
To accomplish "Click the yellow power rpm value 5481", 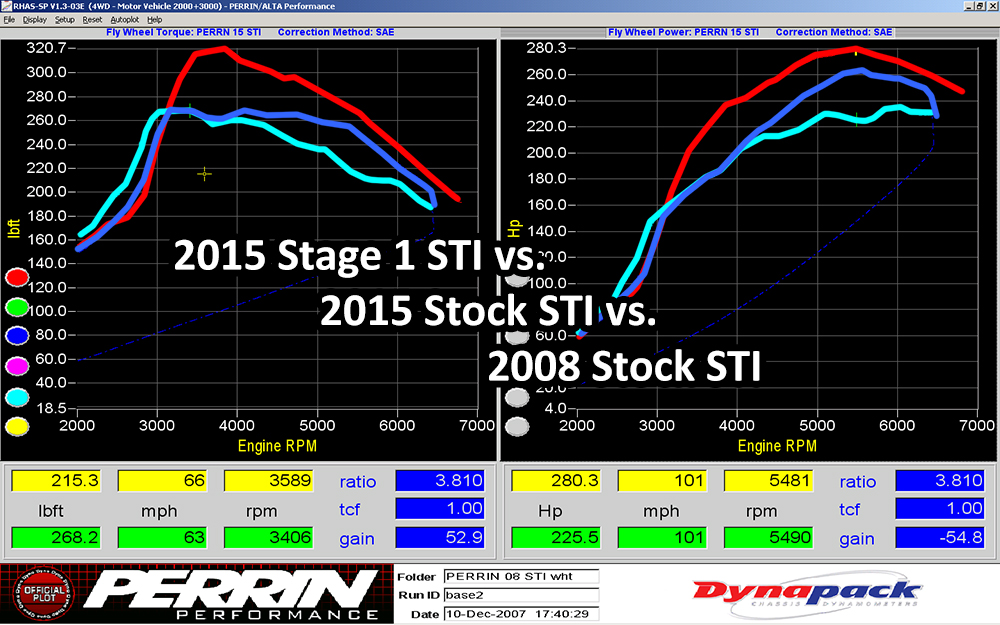I will point(768,480).
